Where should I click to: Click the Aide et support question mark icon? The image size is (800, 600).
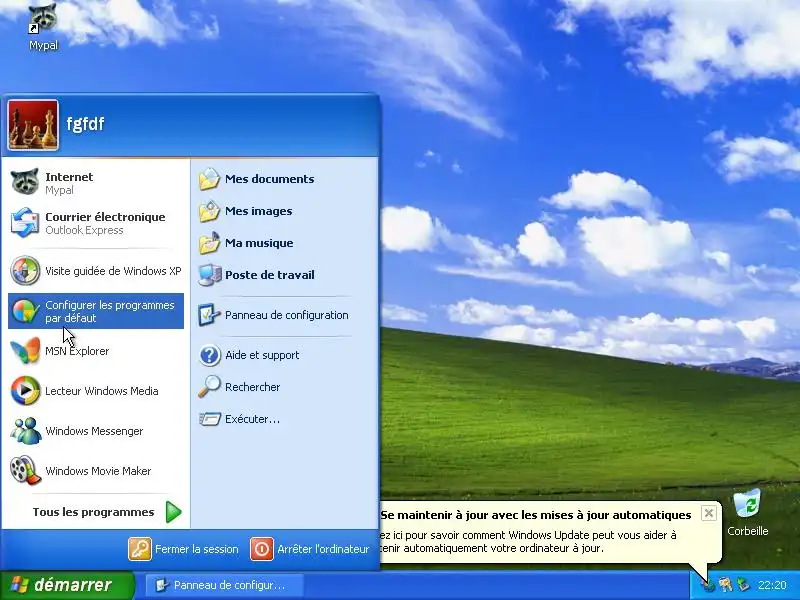(x=209, y=355)
